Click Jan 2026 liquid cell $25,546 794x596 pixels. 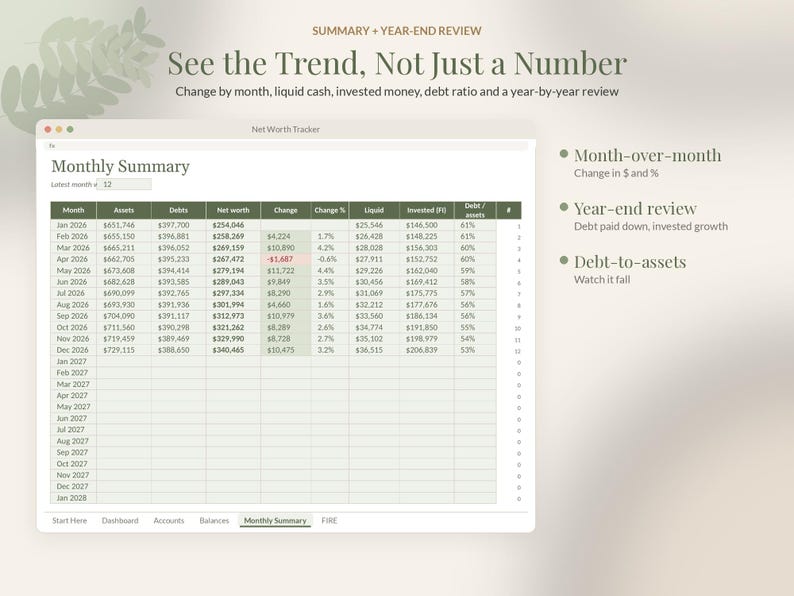click(x=374, y=225)
